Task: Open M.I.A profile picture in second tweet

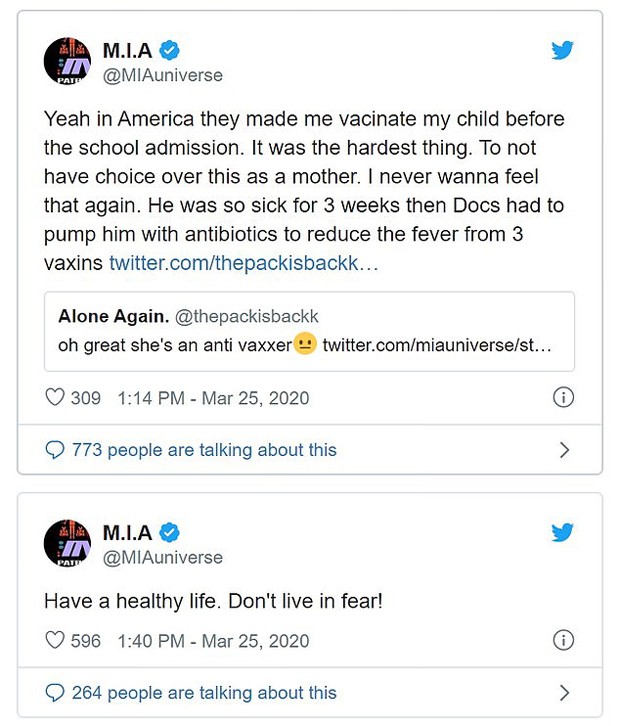Action: tap(67, 543)
